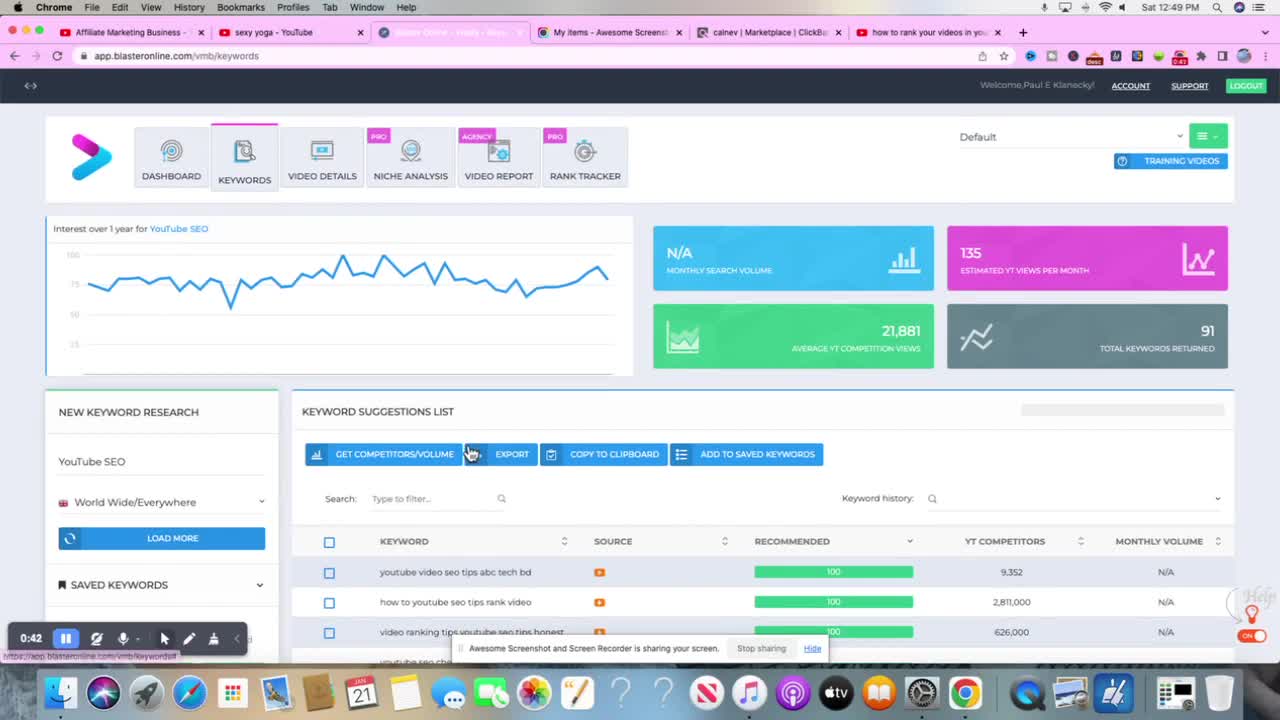Viewport: 1280px width, 720px height.
Task: Click the Blaster app logo
Action: [91, 157]
